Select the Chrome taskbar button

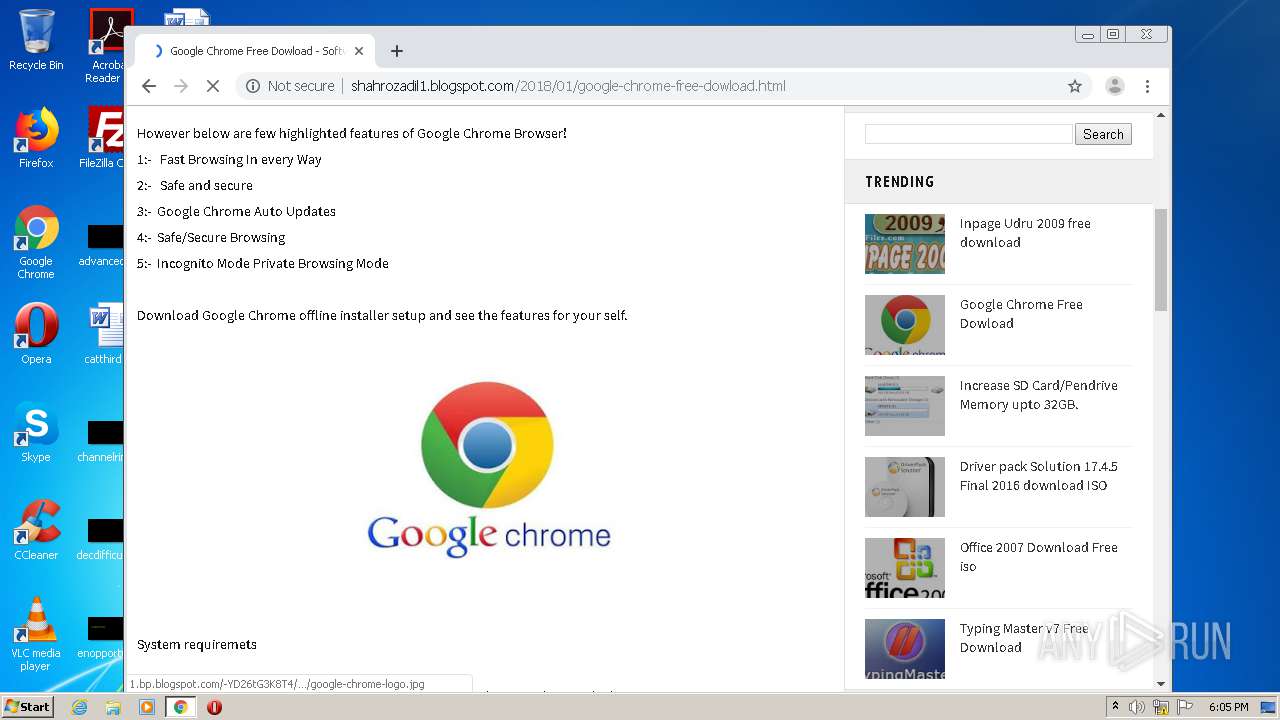[181, 707]
